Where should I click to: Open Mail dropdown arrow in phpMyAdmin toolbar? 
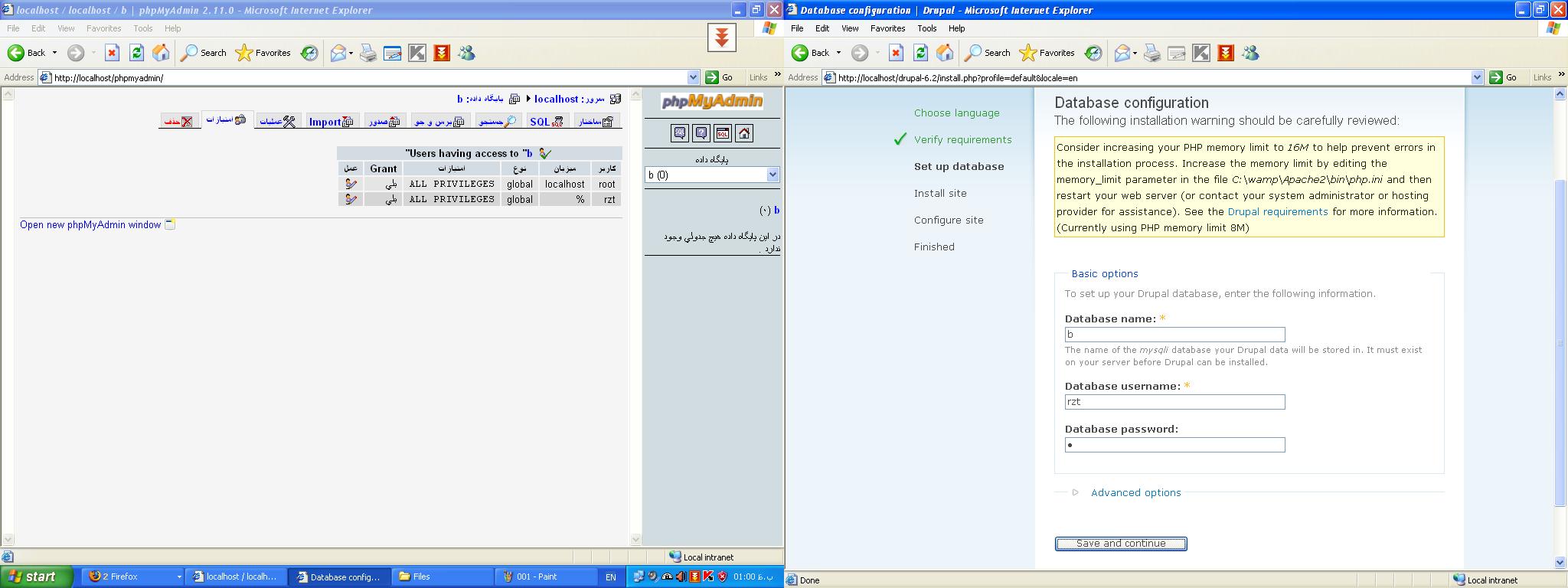[x=351, y=53]
